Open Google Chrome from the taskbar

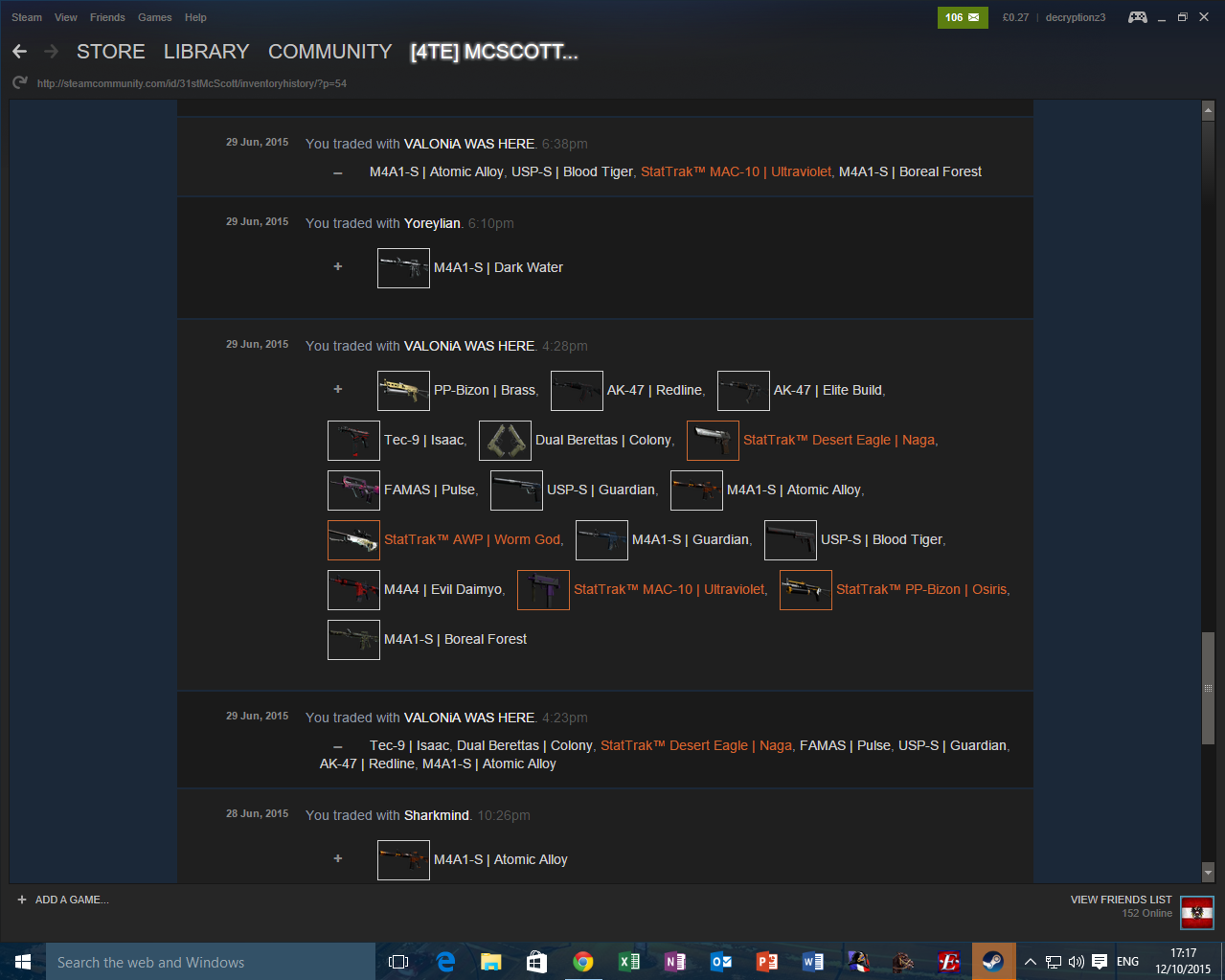click(x=582, y=962)
